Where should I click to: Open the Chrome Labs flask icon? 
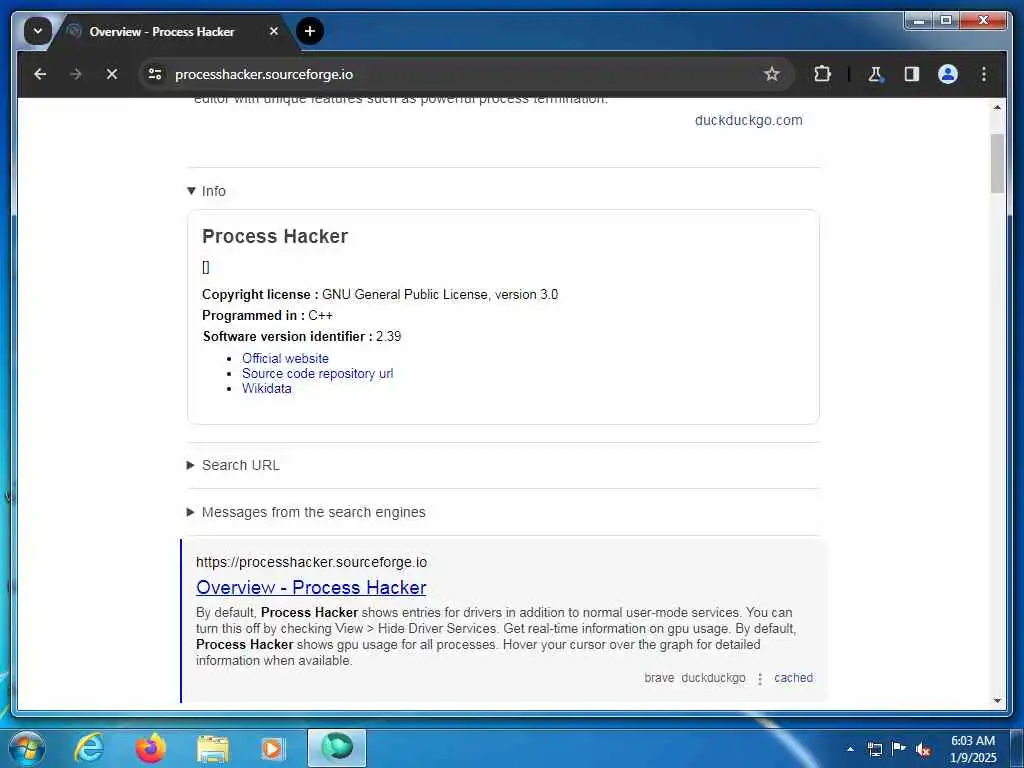875,74
